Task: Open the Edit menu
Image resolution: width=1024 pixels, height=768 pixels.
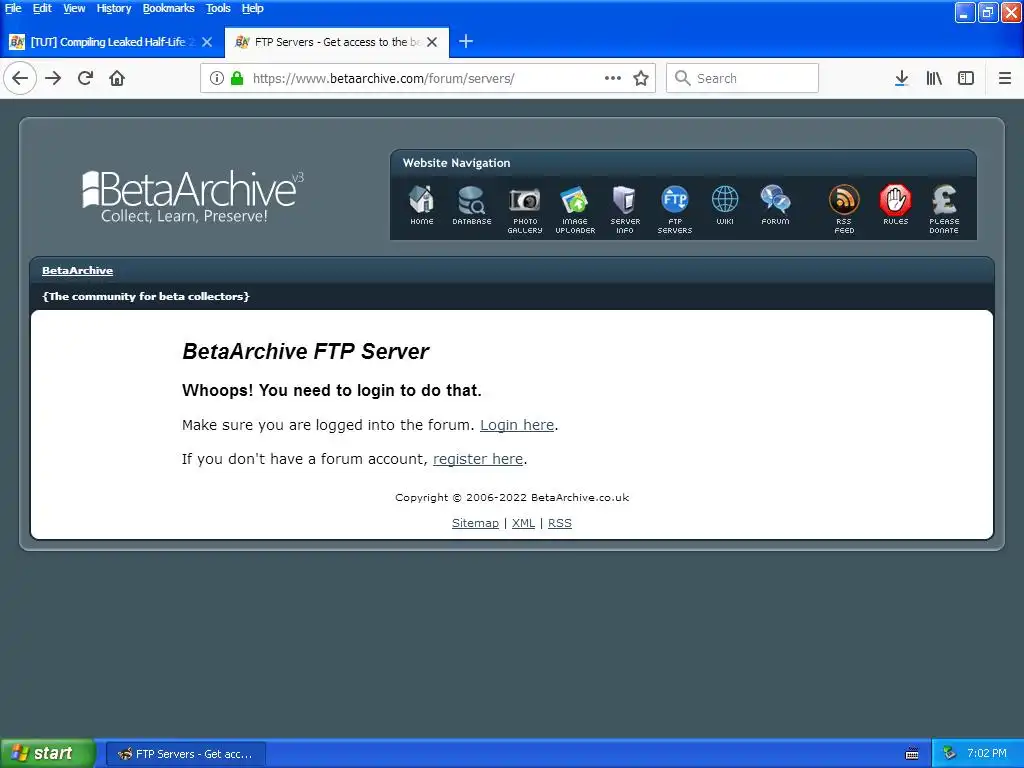Action: [x=42, y=8]
